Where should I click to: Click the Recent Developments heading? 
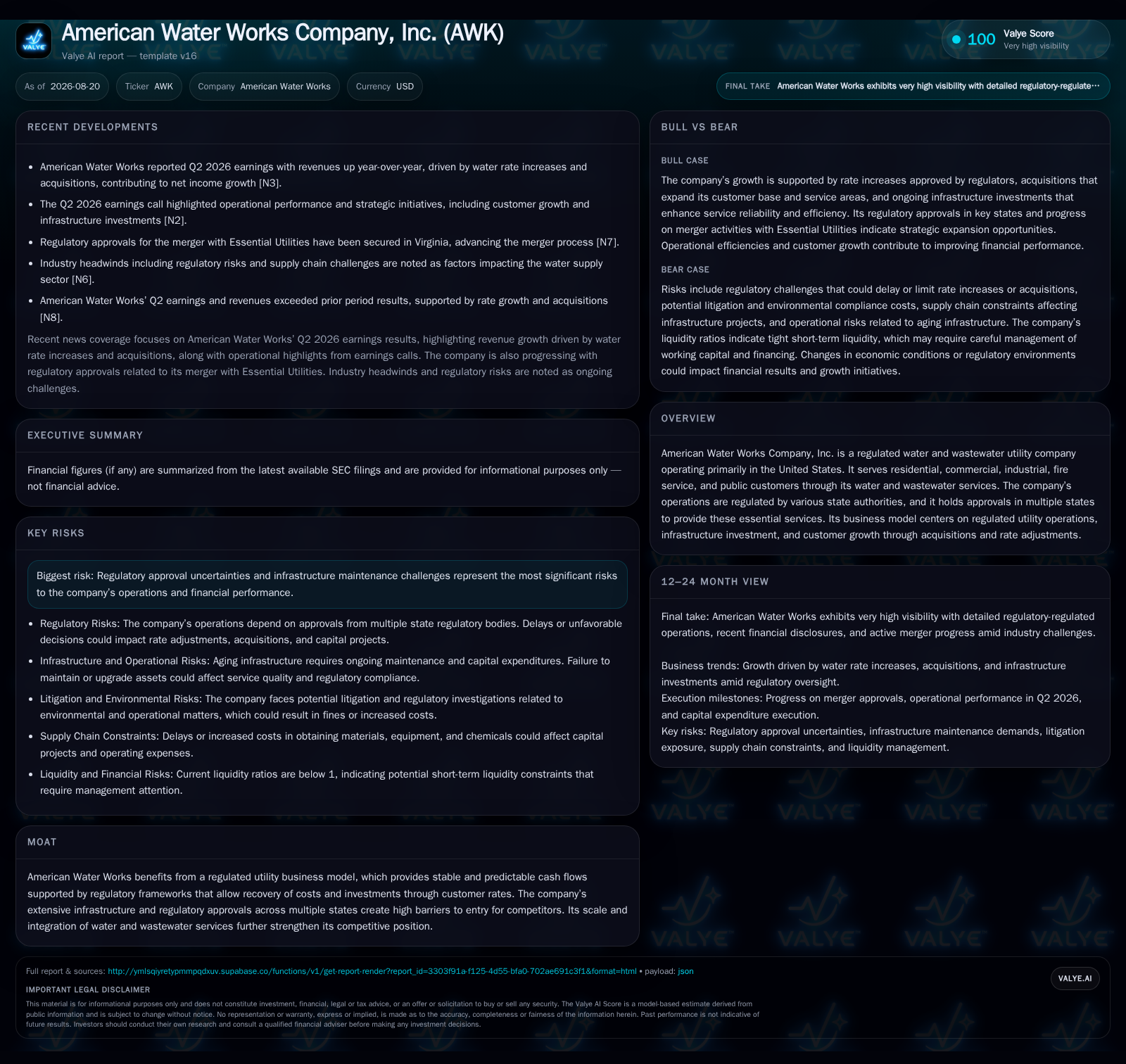93,127
